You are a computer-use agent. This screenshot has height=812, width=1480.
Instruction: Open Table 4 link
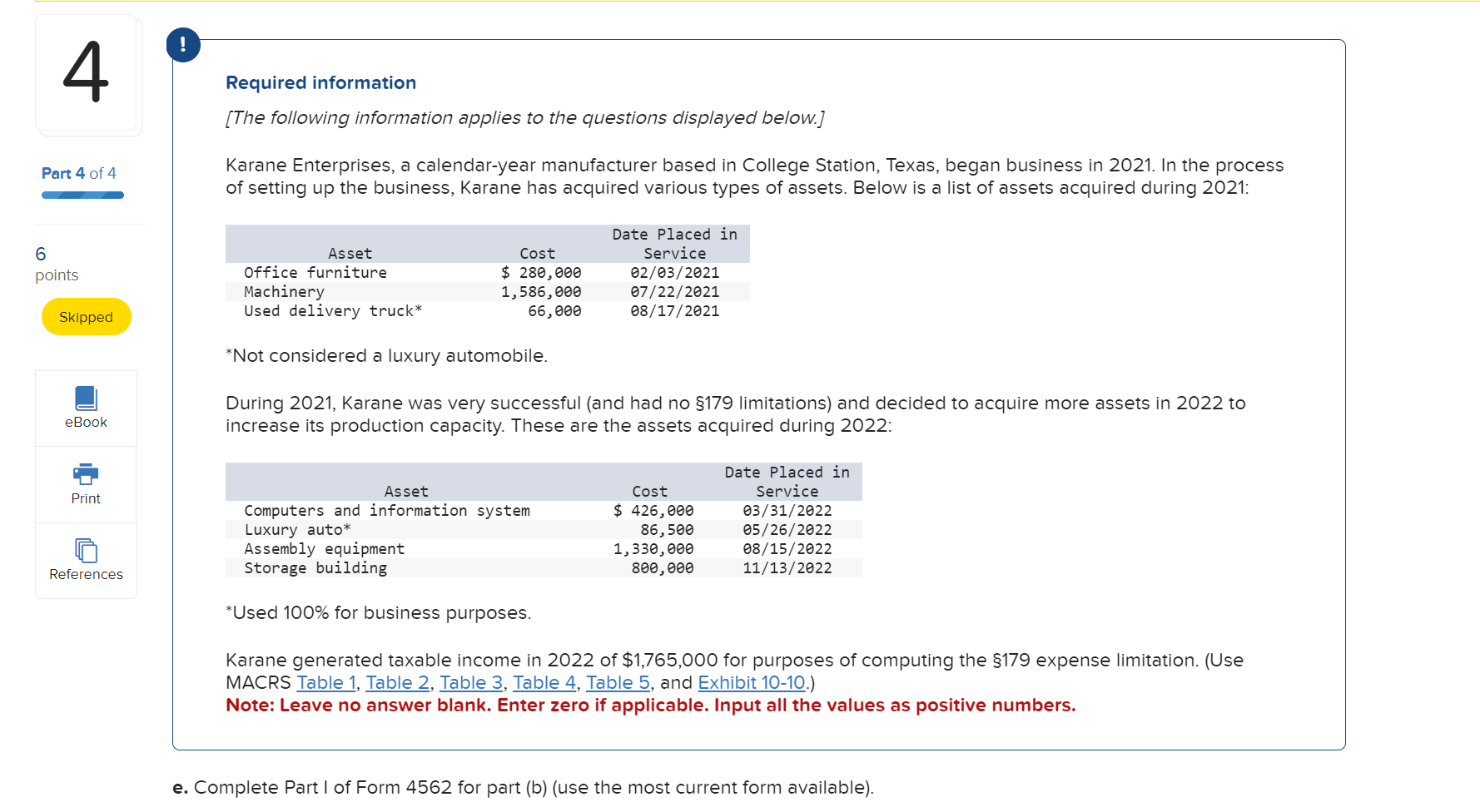coord(544,682)
